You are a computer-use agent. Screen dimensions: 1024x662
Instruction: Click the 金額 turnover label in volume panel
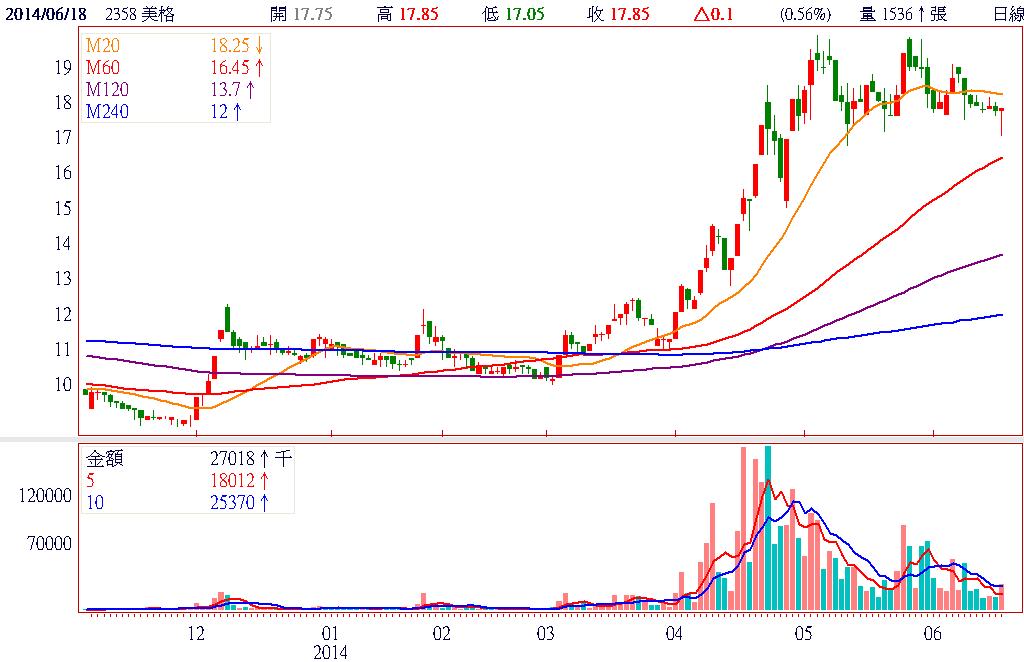[x=104, y=458]
